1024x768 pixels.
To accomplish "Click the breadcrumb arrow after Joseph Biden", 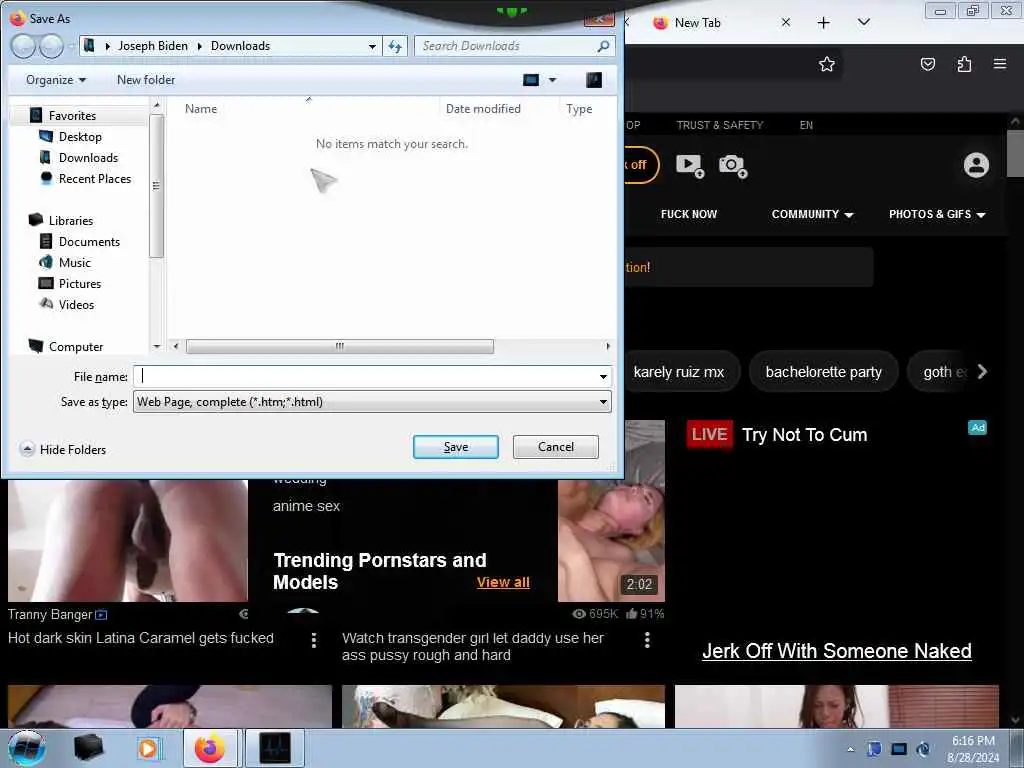I will tap(199, 46).
